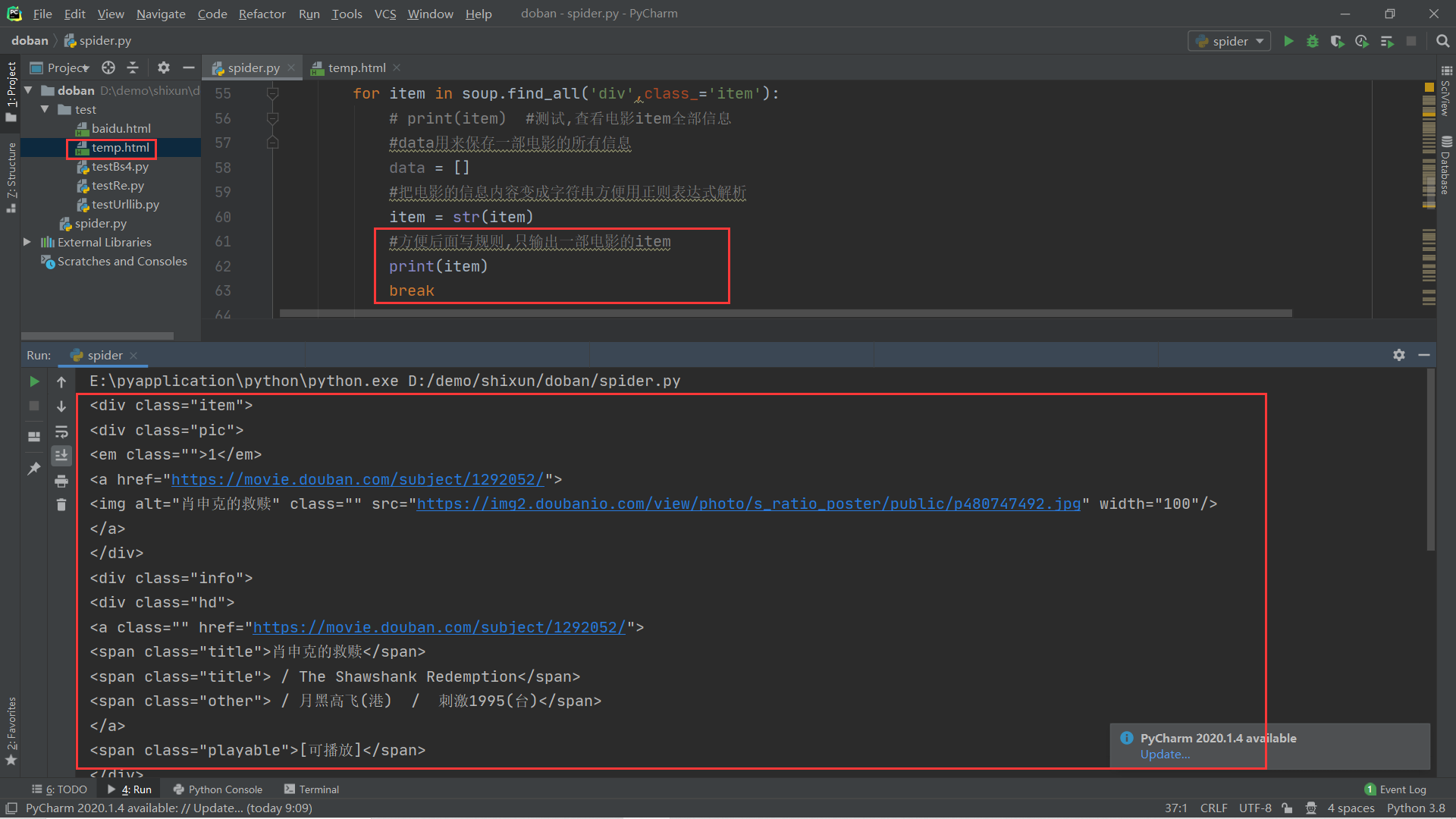Toggle scroll to end in Run console

61,455
